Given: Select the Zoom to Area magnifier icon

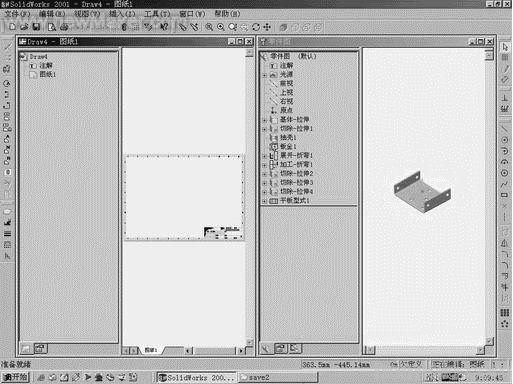Looking at the screenshot, I should pos(221,27).
